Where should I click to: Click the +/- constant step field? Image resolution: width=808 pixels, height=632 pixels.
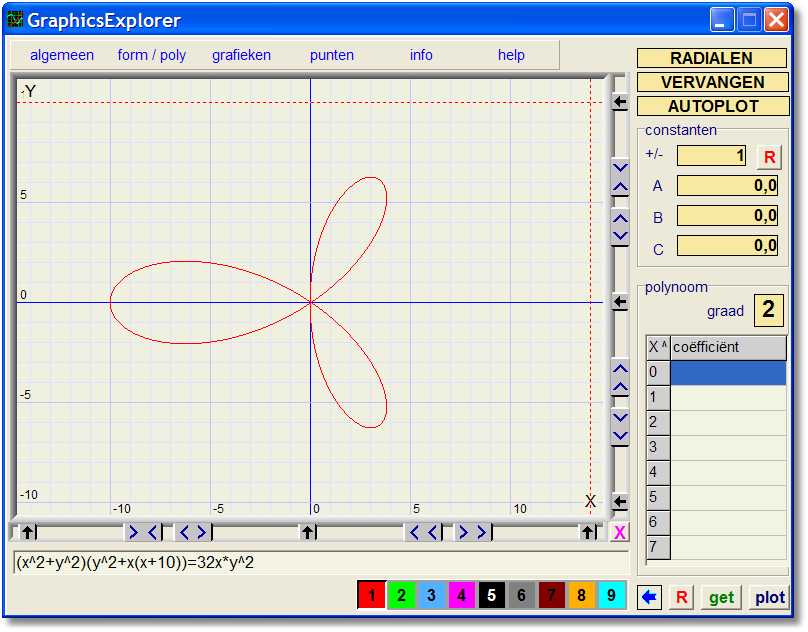point(711,156)
